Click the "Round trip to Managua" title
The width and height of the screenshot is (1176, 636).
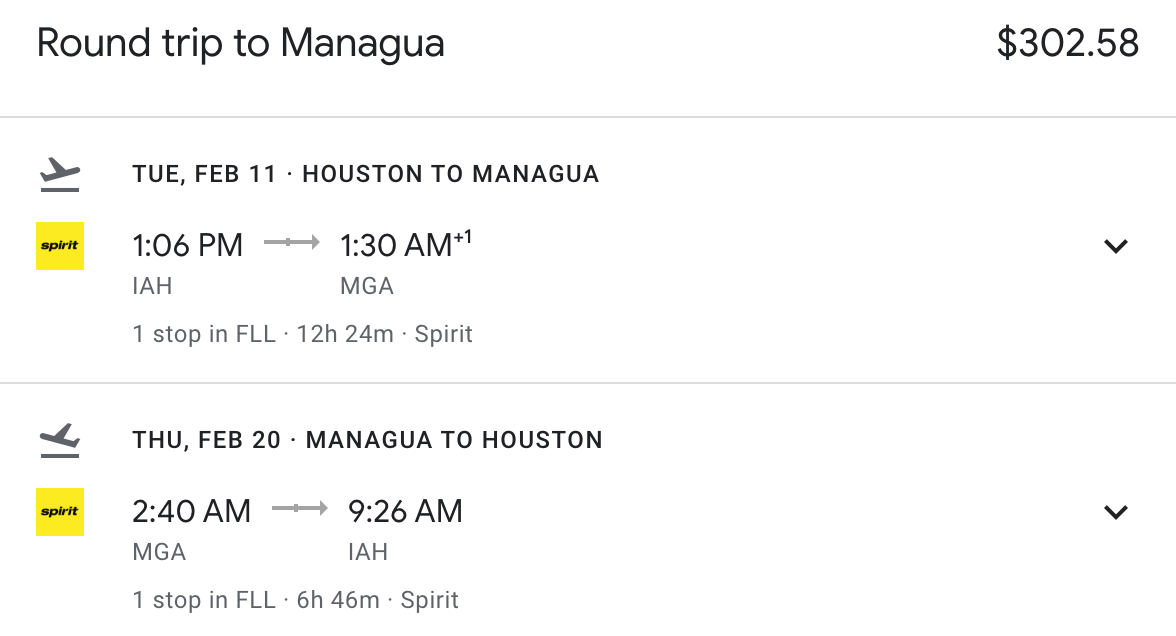pos(241,44)
